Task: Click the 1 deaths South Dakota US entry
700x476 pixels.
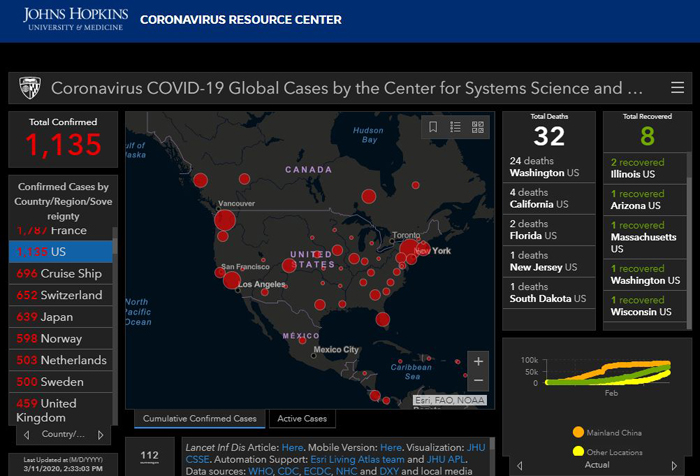Action: point(549,292)
